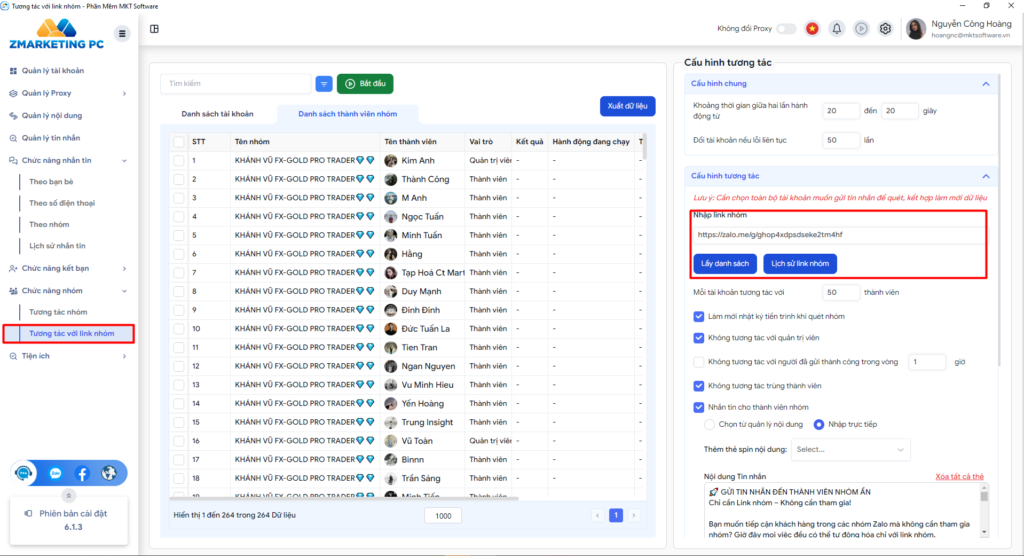Click the Lấy danh sách button
This screenshot has width=1024, height=556.
725,264
